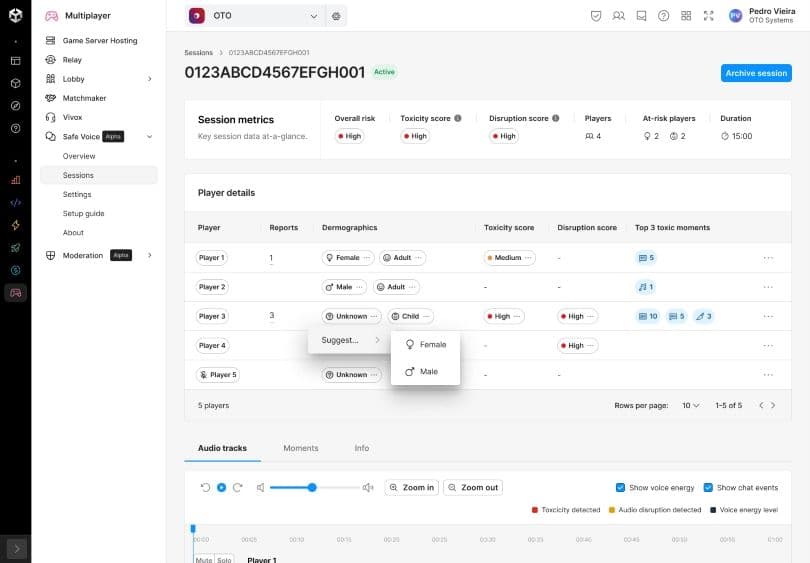Disable the Show voice energy checkbox
Screen dimensions: 810x563
click(x=621, y=488)
